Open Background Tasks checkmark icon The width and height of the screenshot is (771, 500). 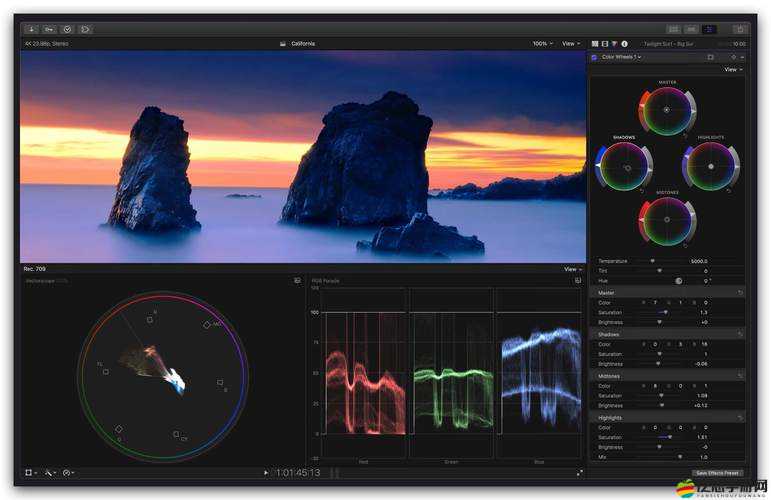coord(67,29)
